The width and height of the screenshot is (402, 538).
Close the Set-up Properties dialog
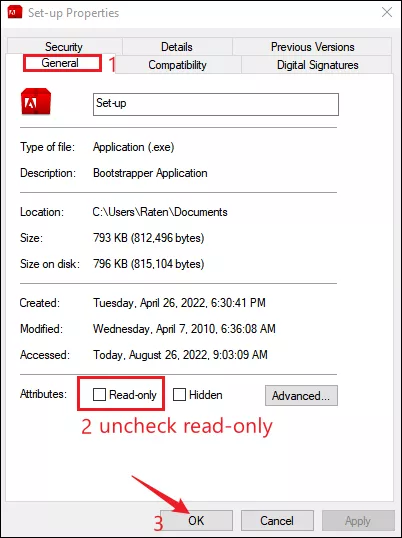point(387,13)
